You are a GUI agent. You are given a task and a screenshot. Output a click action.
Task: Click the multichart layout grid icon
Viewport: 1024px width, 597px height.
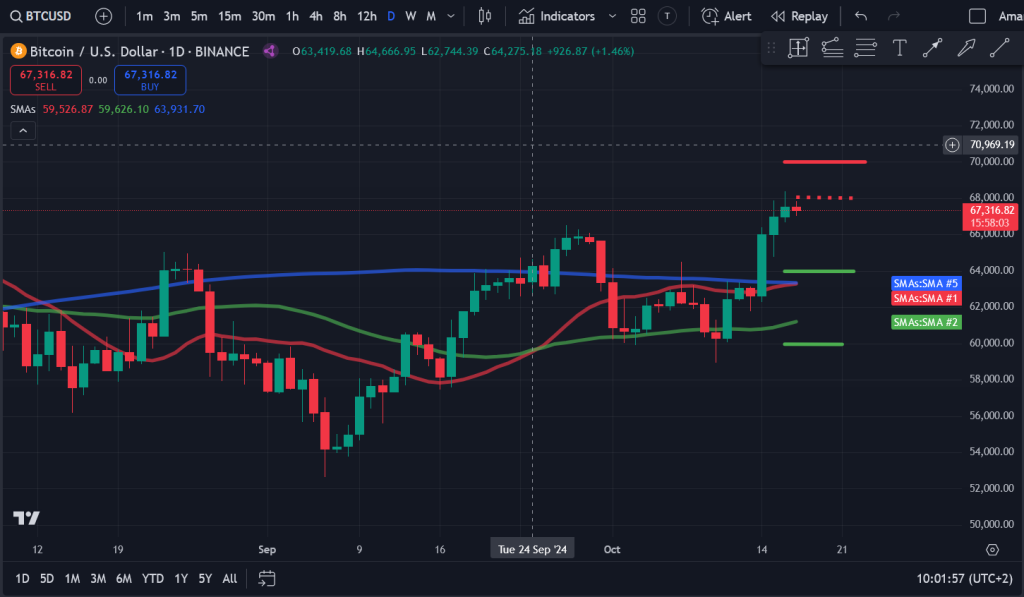(638, 16)
